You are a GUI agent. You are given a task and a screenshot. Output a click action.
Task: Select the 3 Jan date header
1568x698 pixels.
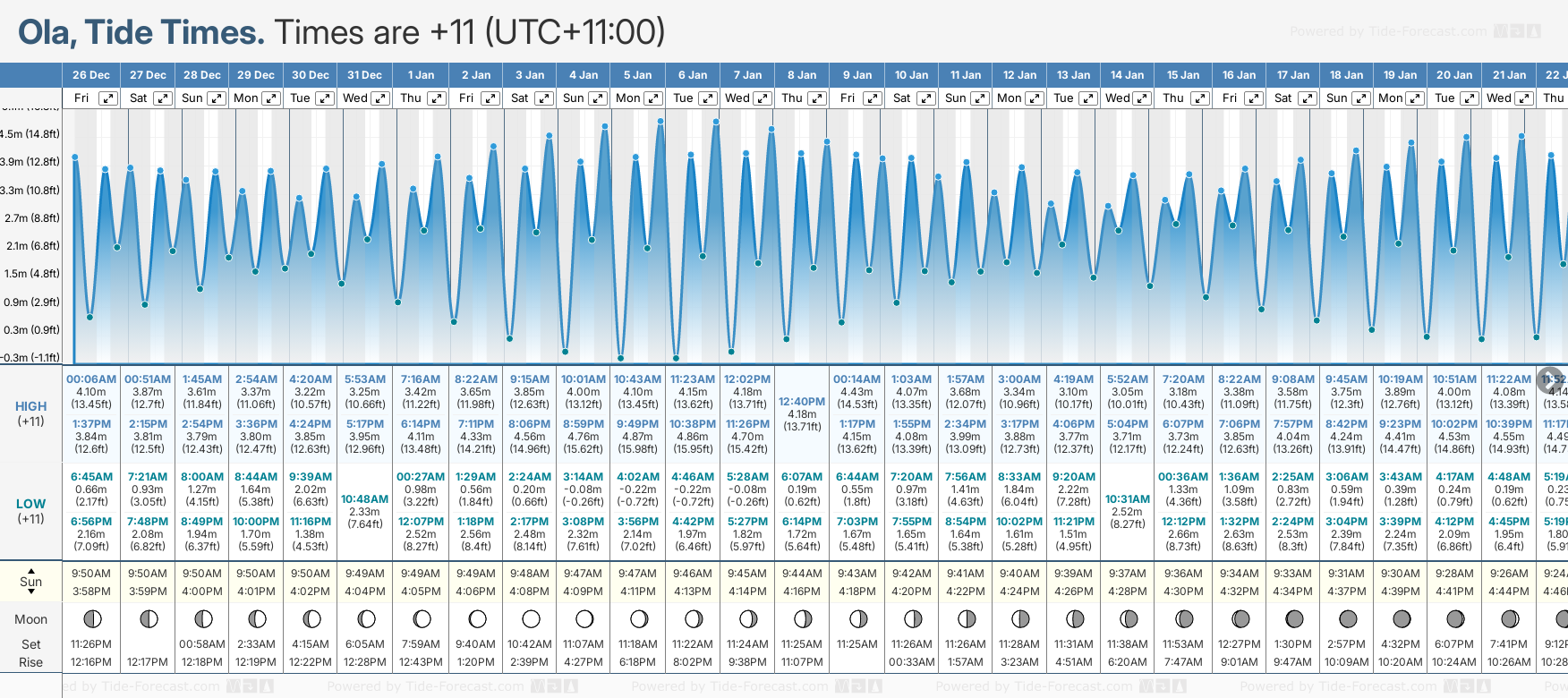[531, 75]
